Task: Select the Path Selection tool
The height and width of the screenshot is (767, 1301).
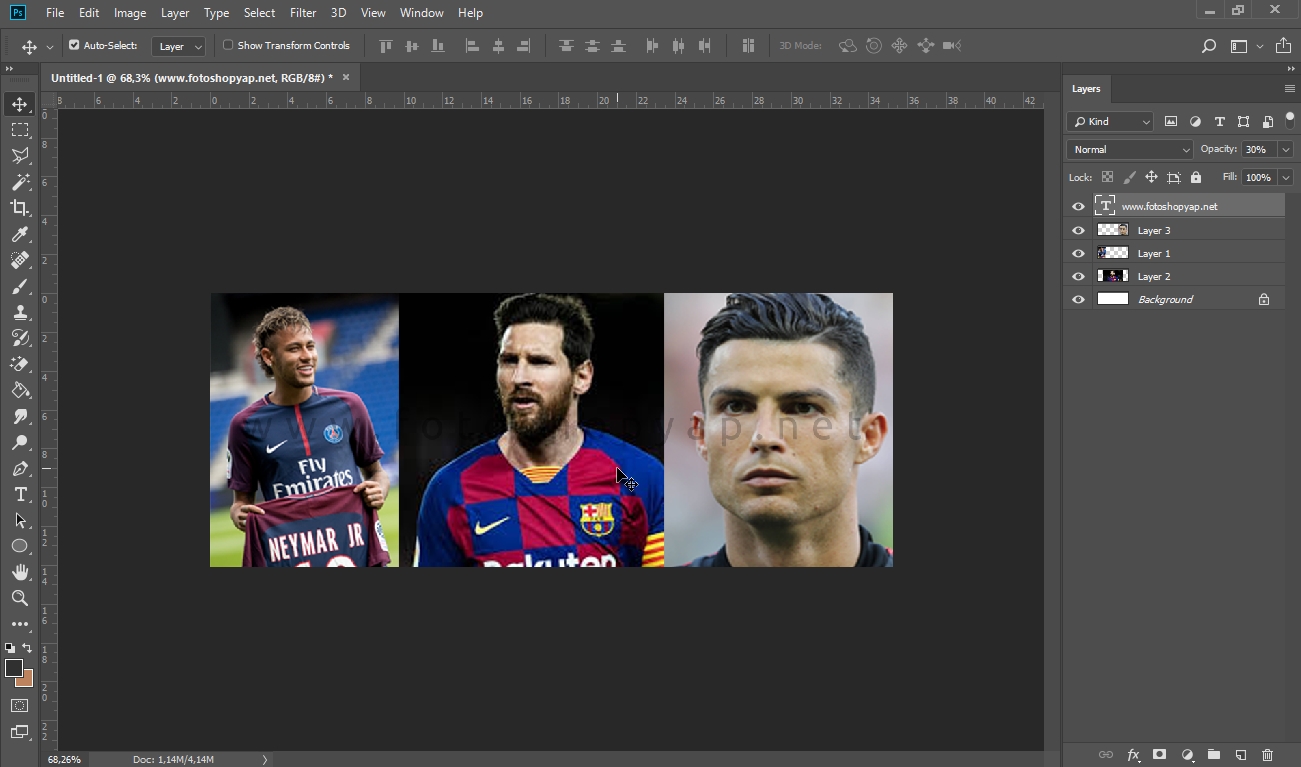Action: point(20,520)
